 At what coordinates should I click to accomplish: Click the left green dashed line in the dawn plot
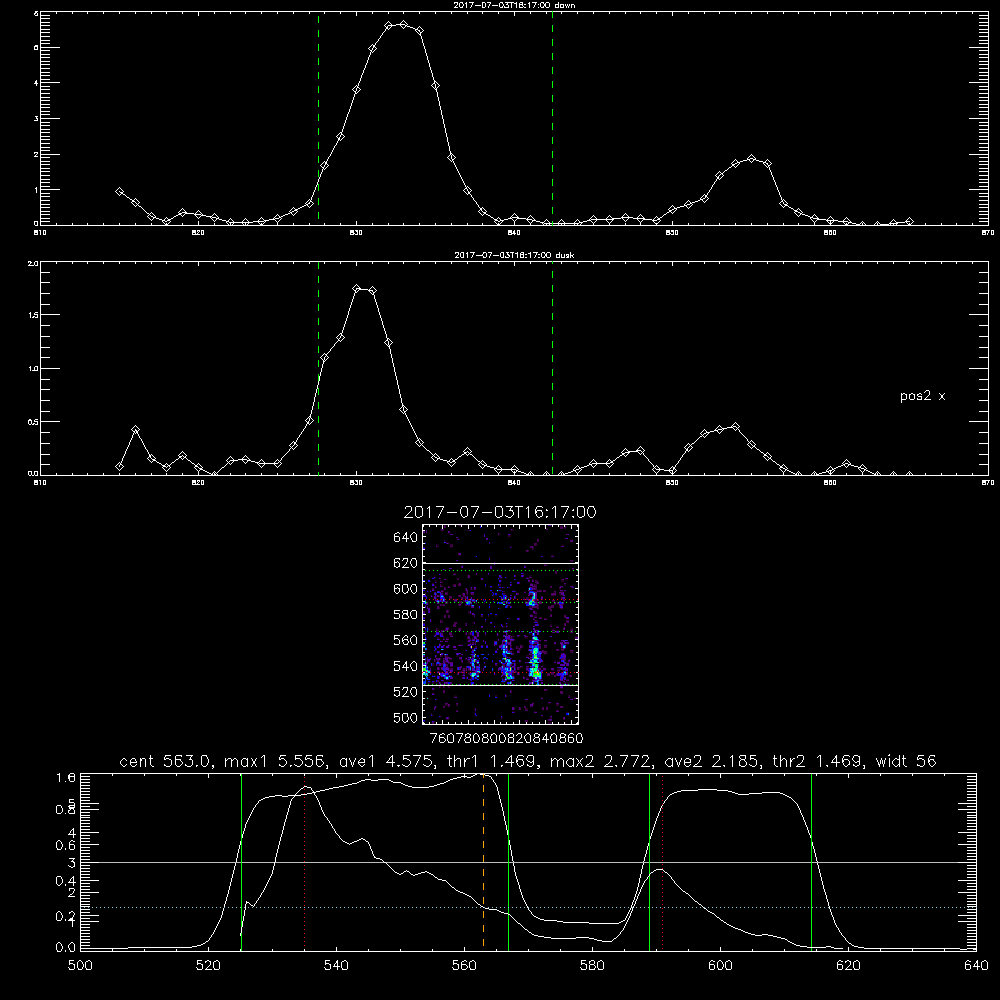pyautogui.click(x=318, y=118)
